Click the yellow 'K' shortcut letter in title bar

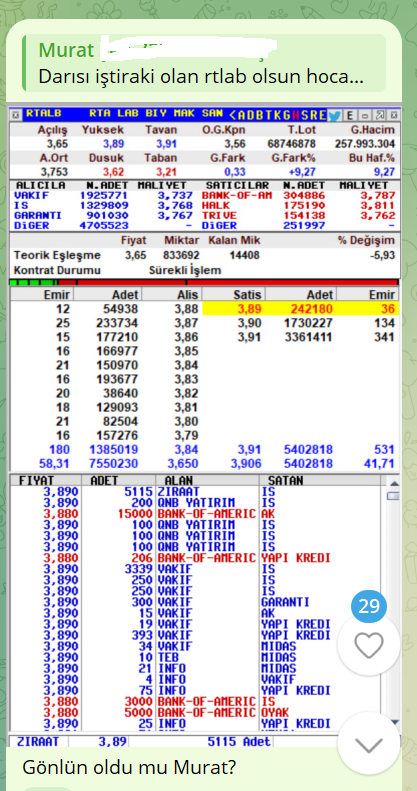click(278, 115)
